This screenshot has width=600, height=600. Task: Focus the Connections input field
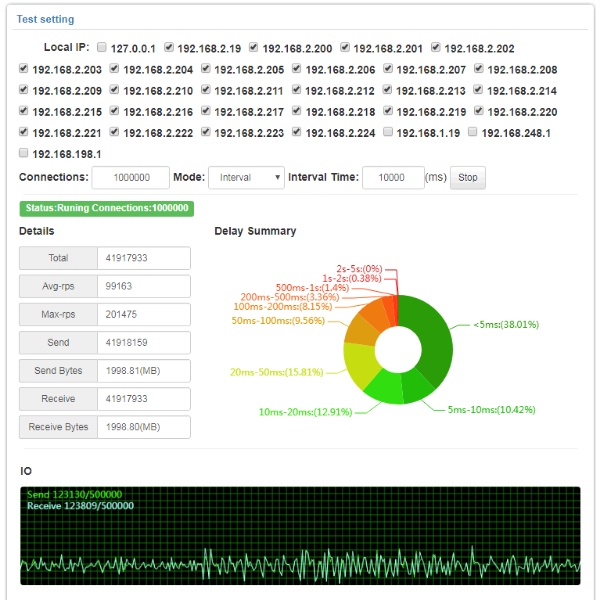pos(130,178)
